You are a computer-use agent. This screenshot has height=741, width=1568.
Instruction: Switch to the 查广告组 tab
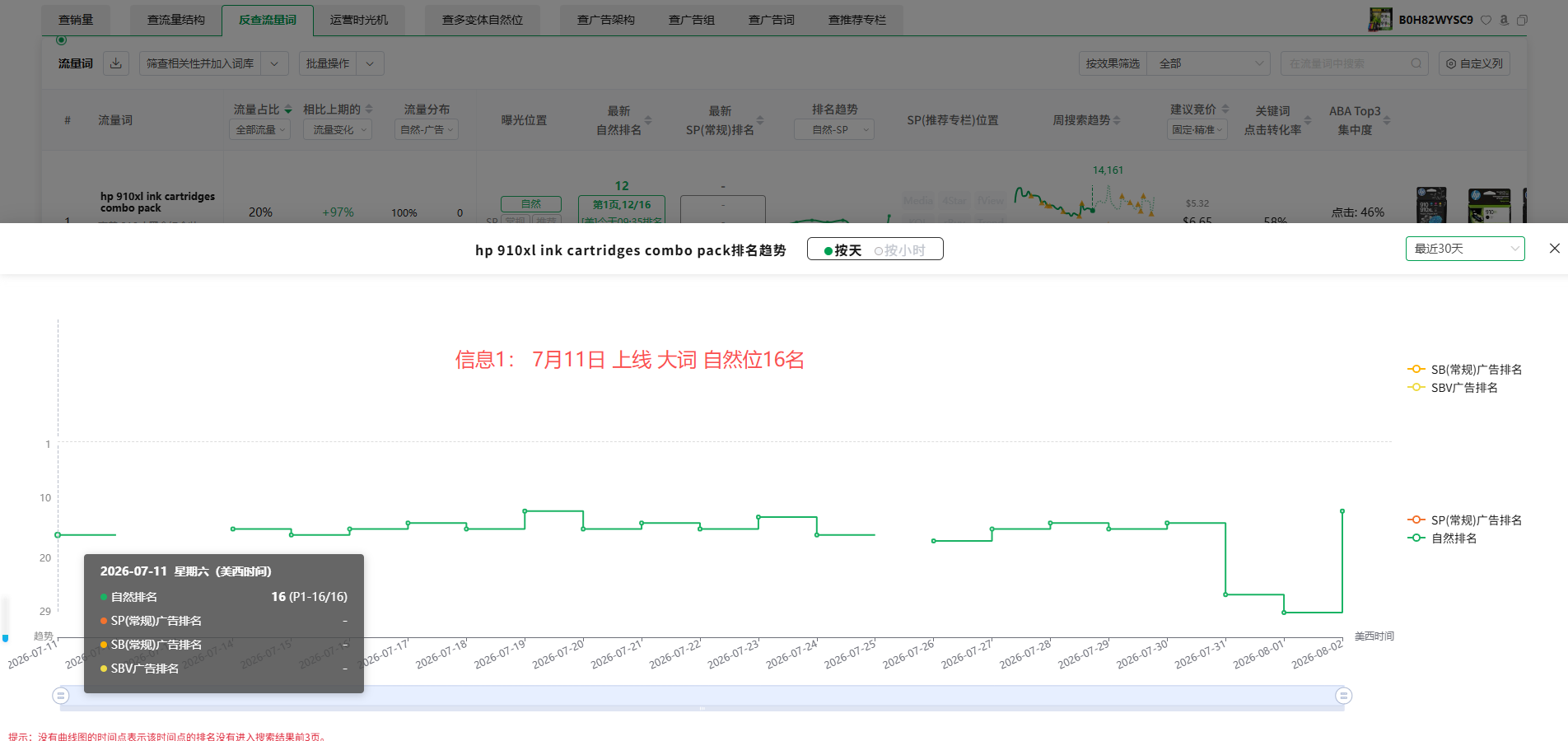(692, 20)
